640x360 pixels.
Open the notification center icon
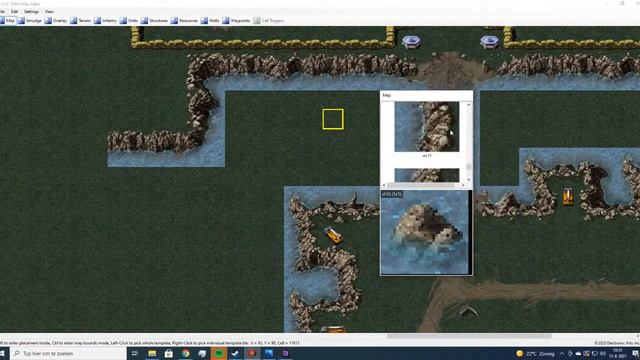635,353
